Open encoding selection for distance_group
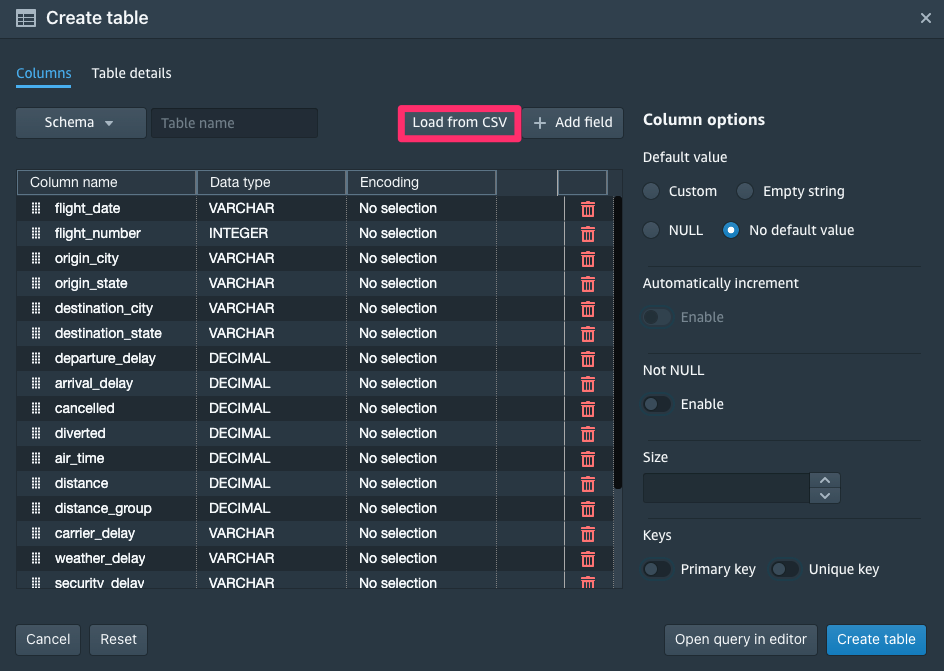The height and width of the screenshot is (671, 944). [x=421, y=508]
